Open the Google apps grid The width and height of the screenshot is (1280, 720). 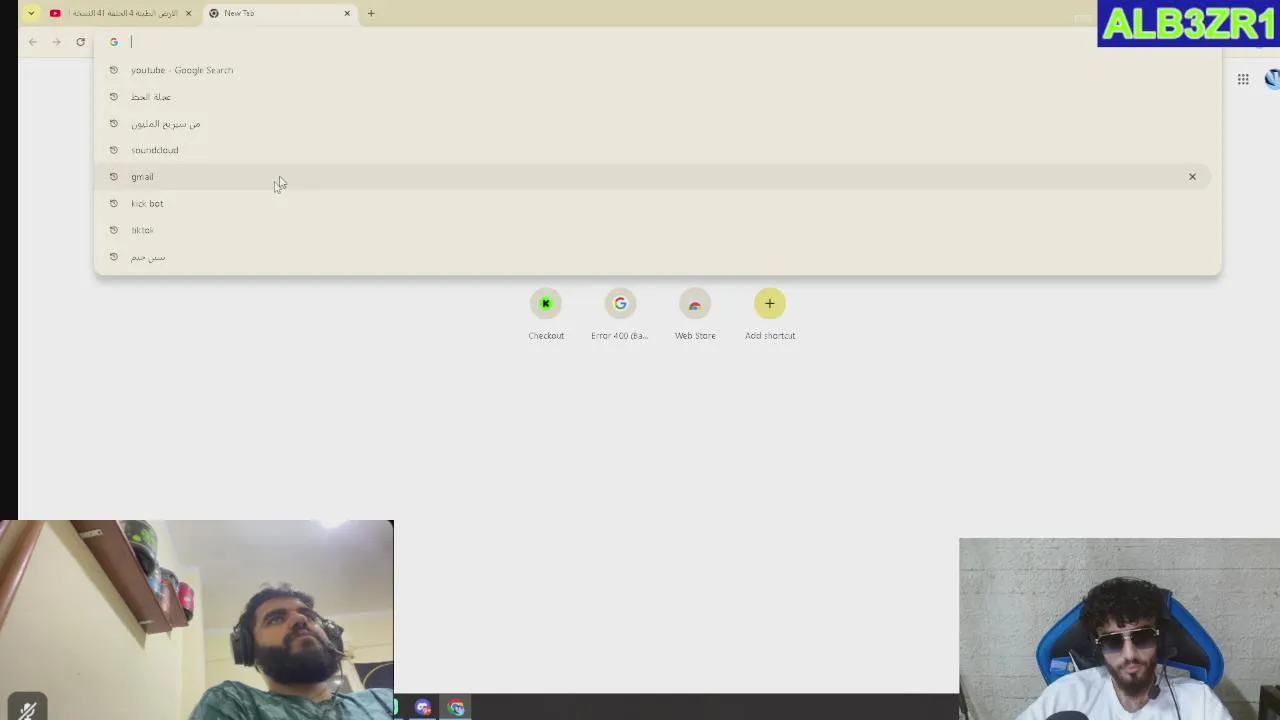point(1243,80)
